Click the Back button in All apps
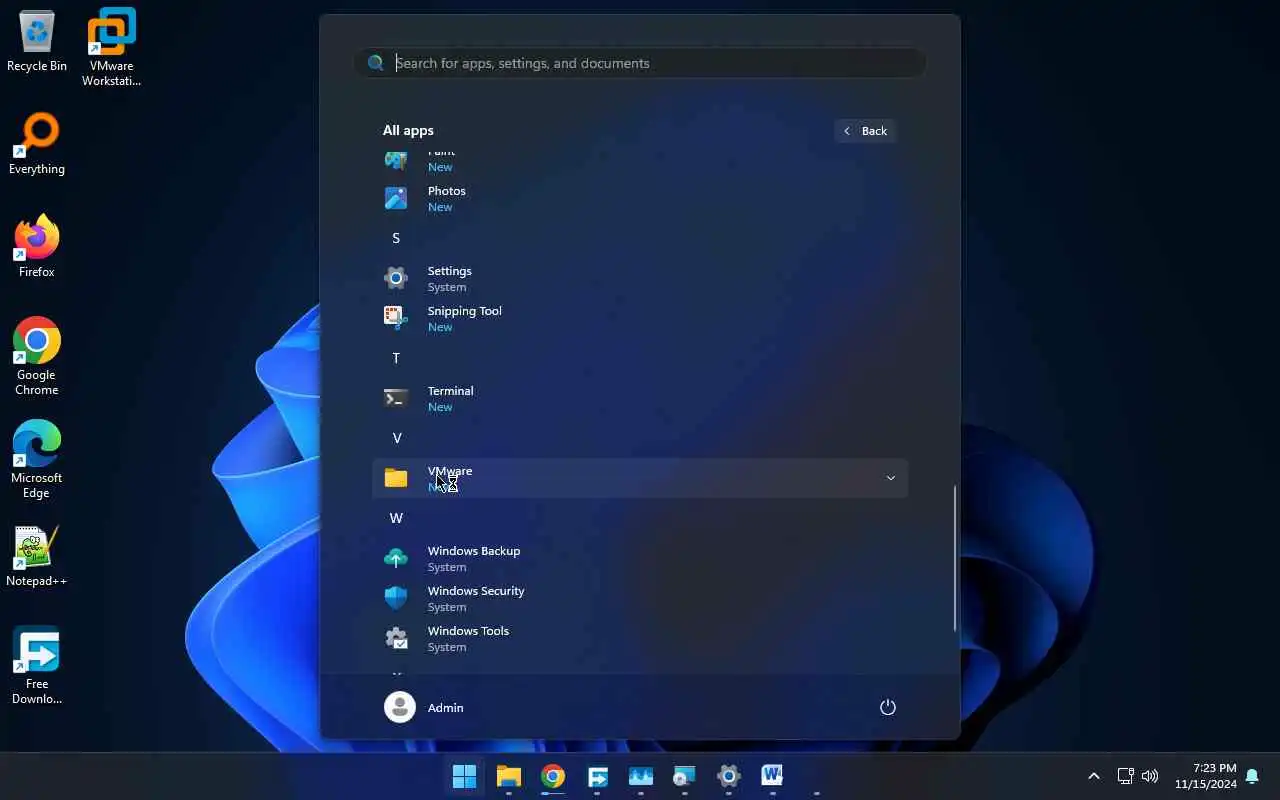 tap(866, 131)
